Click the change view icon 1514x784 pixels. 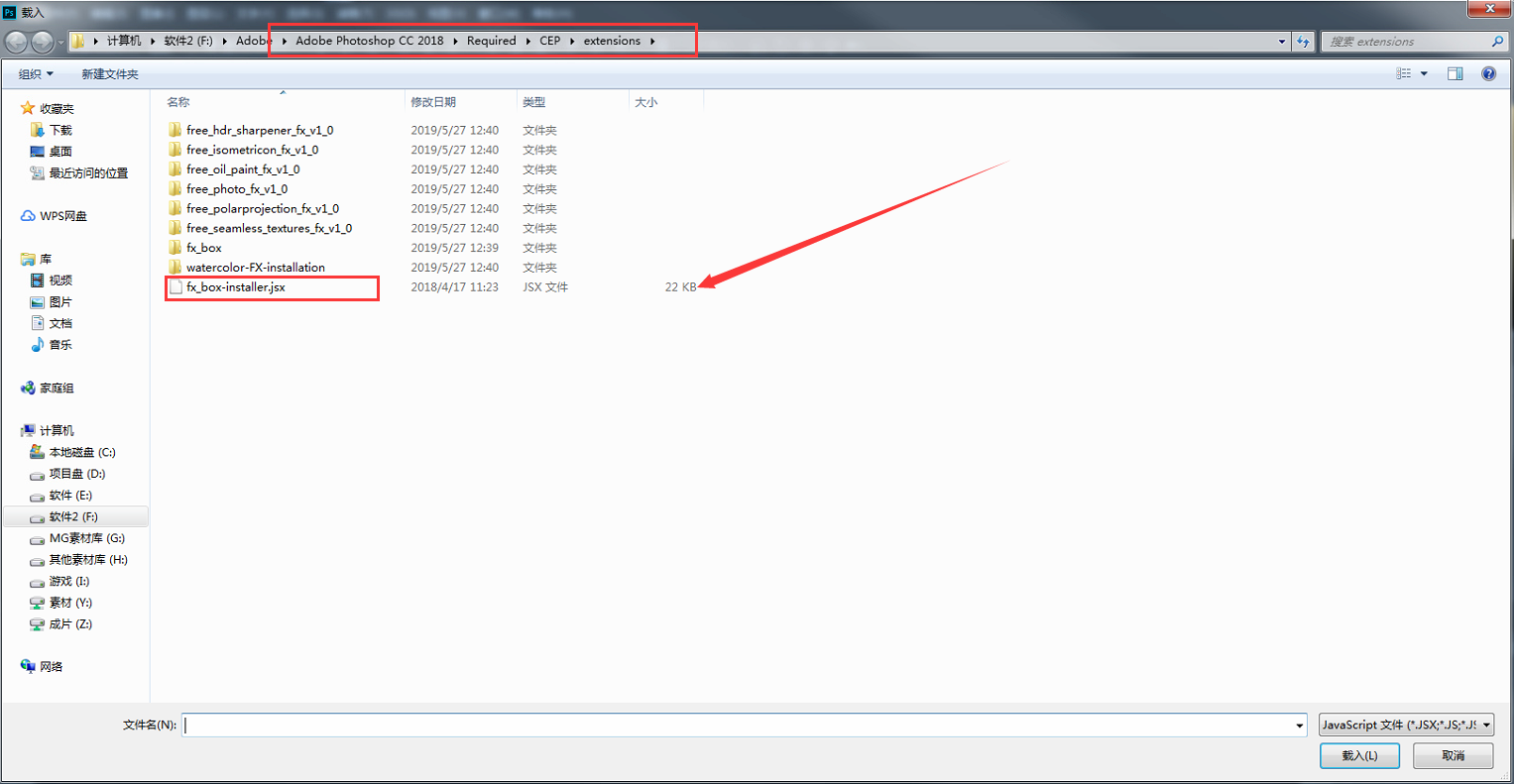(1404, 73)
